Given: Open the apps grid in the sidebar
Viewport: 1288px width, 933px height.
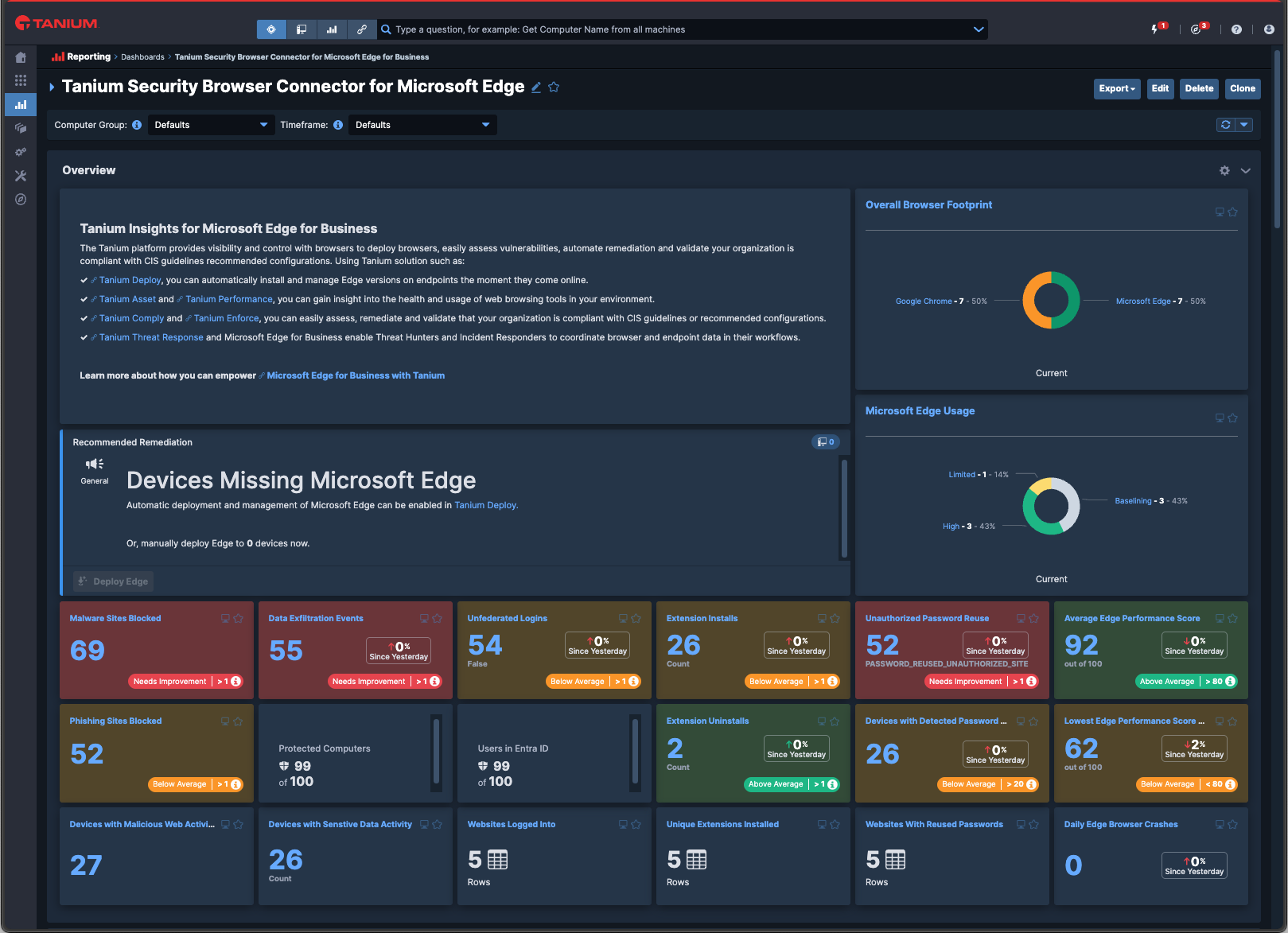Looking at the screenshot, I should (x=21, y=80).
